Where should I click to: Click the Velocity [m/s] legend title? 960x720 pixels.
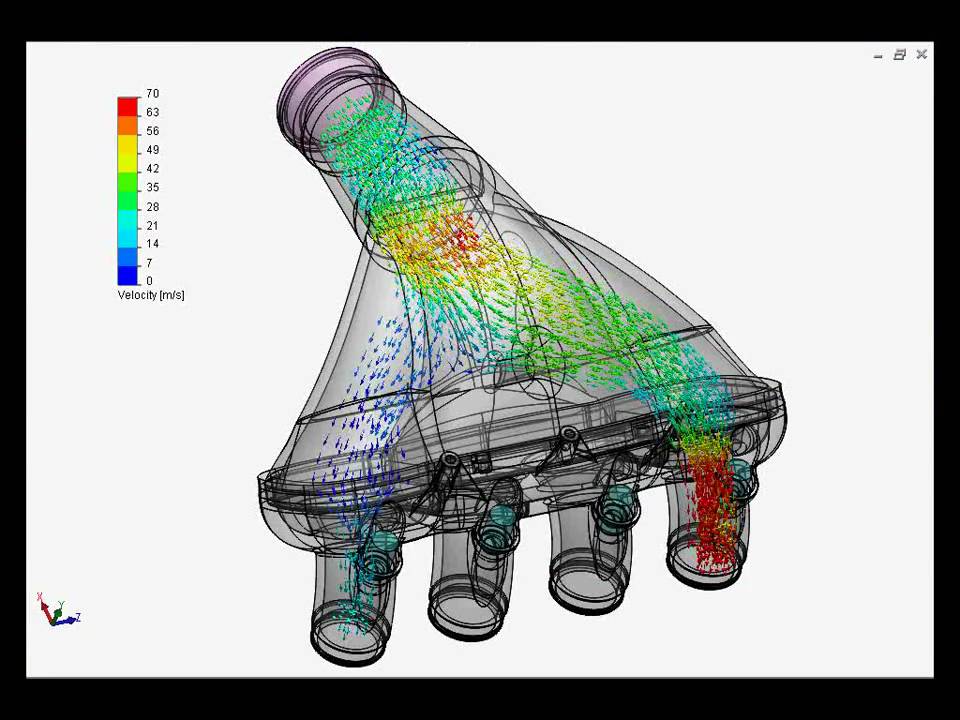coord(151,295)
